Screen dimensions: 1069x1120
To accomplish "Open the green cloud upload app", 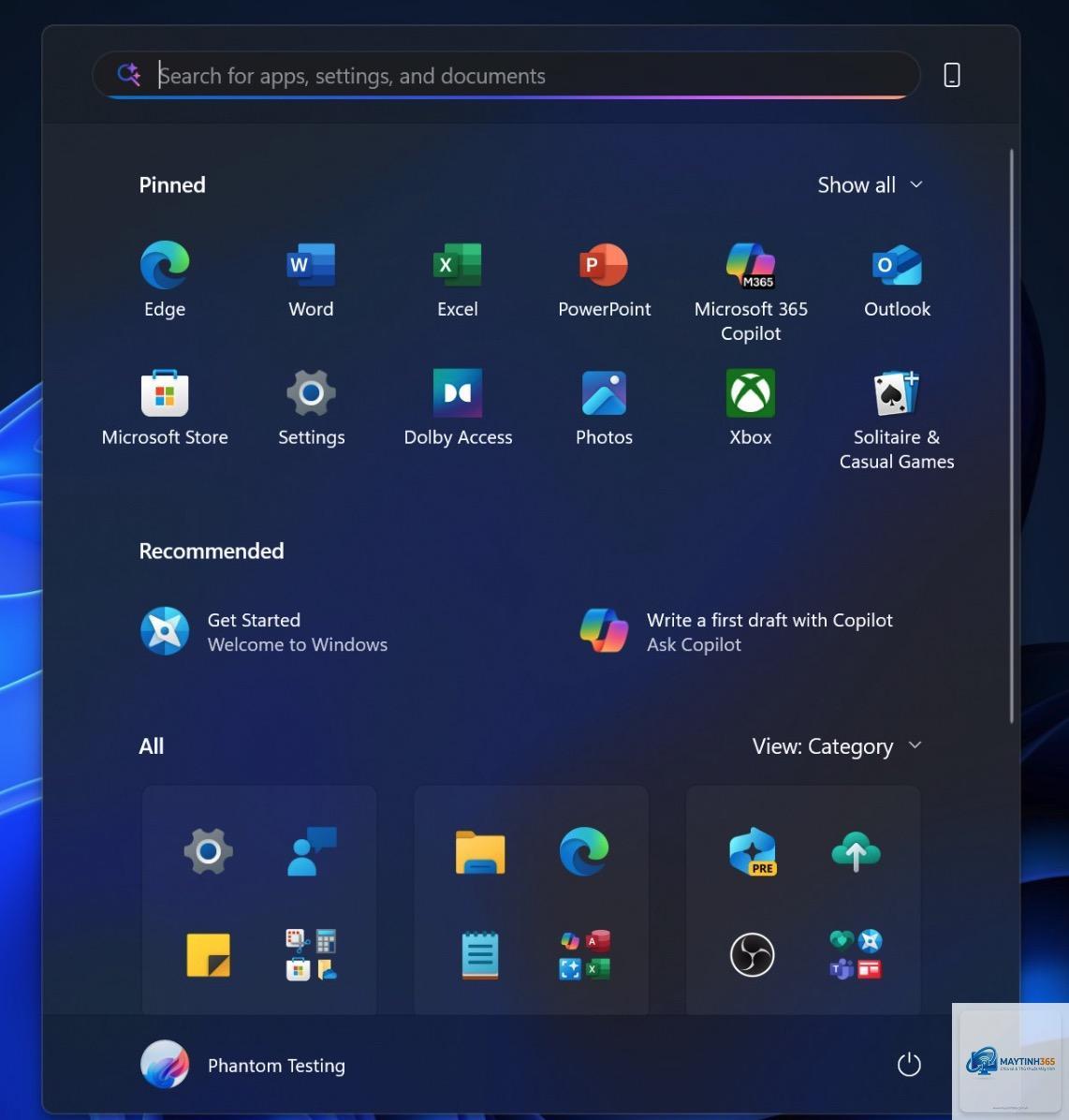I will [857, 851].
